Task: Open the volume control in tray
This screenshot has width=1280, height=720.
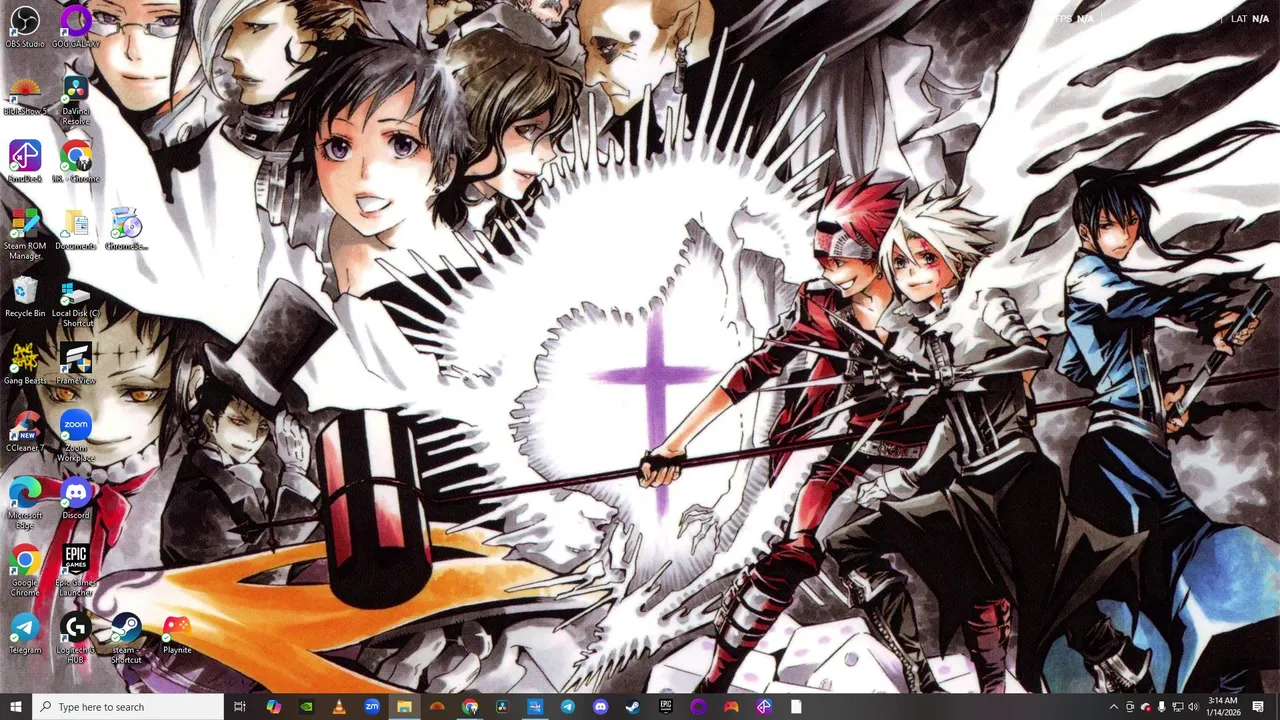Action: click(1193, 707)
